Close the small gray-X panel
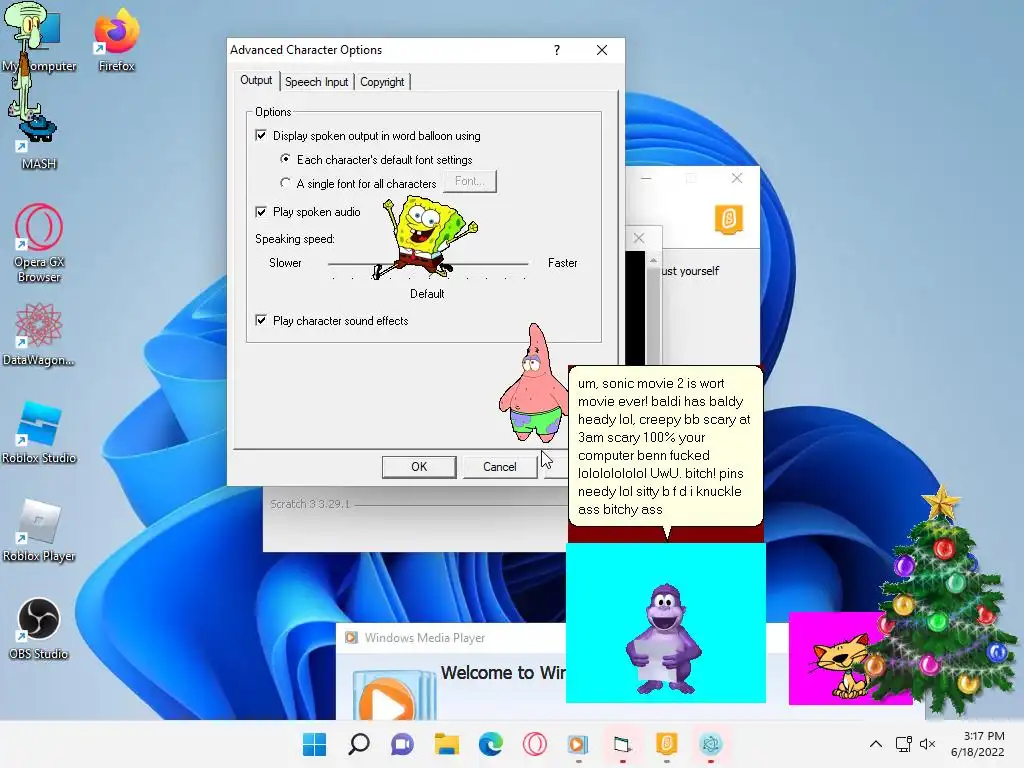Viewport: 1024px width, 768px height. click(x=639, y=238)
